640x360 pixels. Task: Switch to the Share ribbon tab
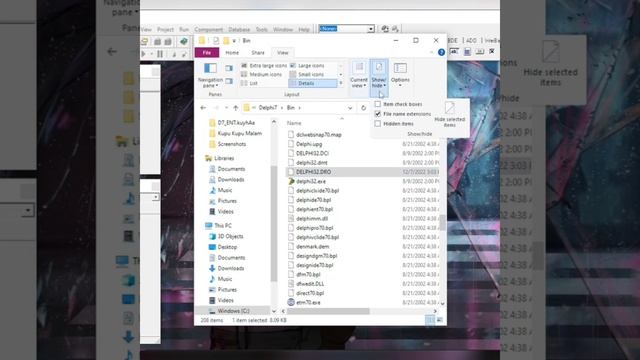[258, 53]
